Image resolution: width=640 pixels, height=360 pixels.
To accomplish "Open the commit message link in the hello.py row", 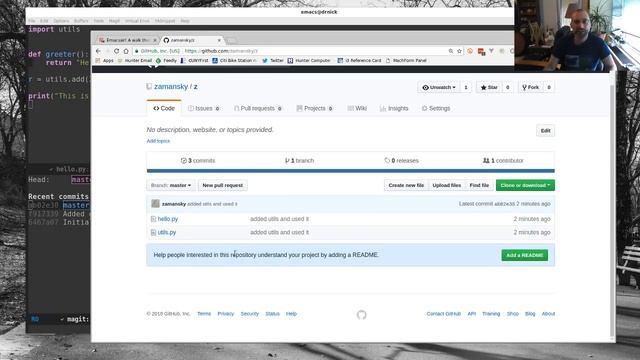I will (280, 219).
